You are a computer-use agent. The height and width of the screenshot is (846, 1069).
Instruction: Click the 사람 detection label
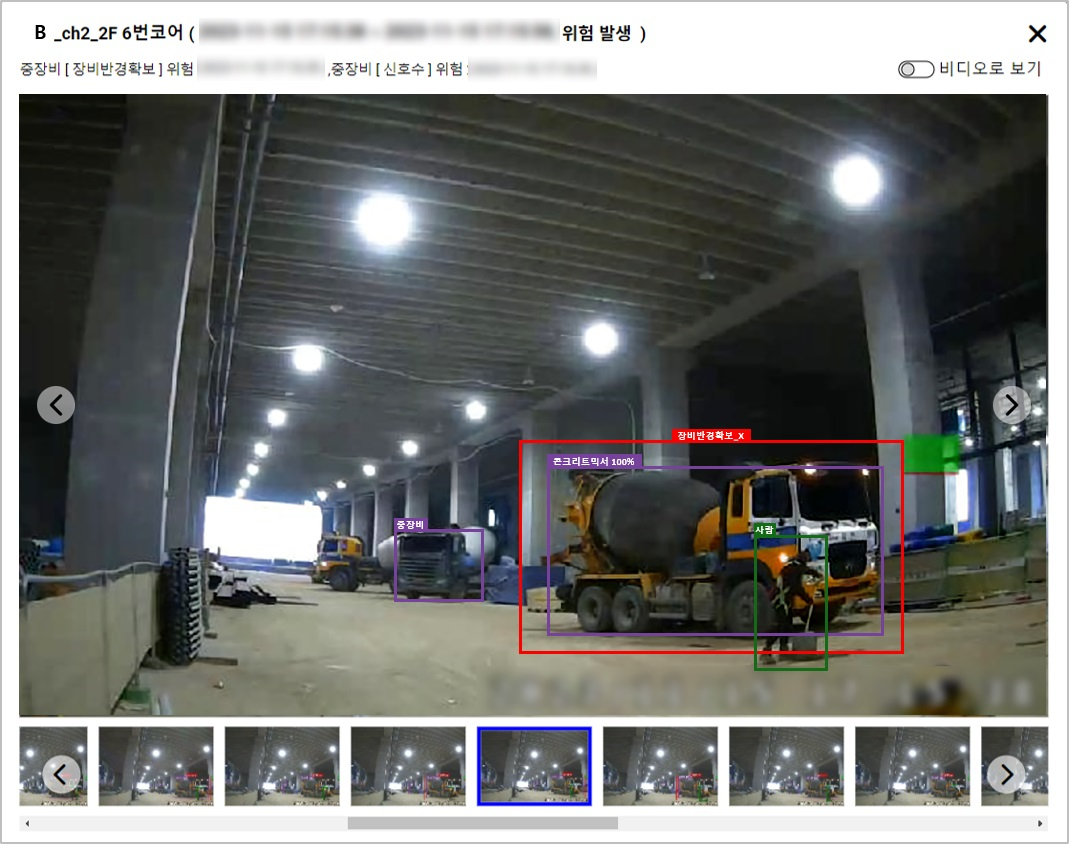pos(765,530)
